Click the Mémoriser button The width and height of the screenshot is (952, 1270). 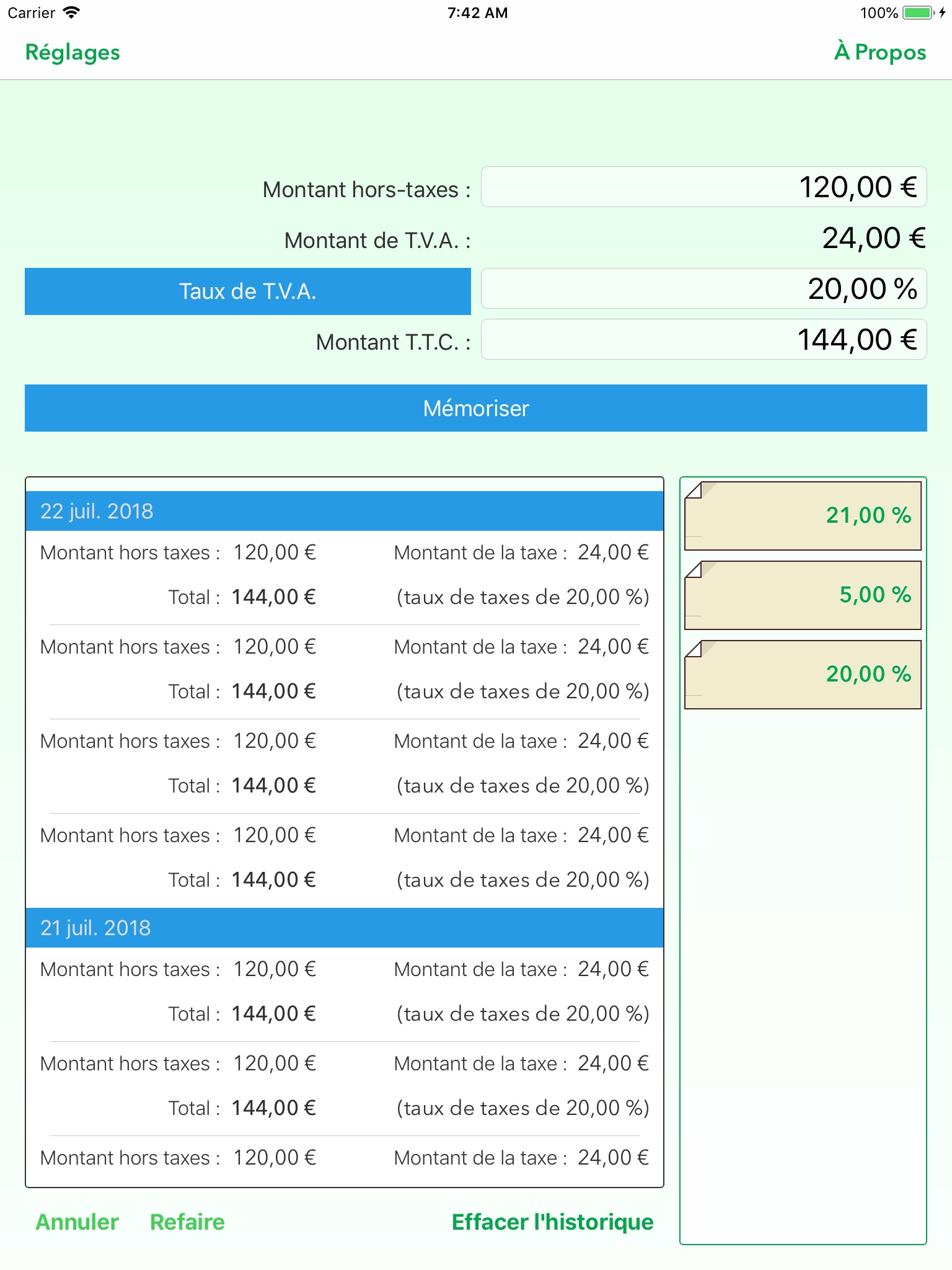coord(476,408)
